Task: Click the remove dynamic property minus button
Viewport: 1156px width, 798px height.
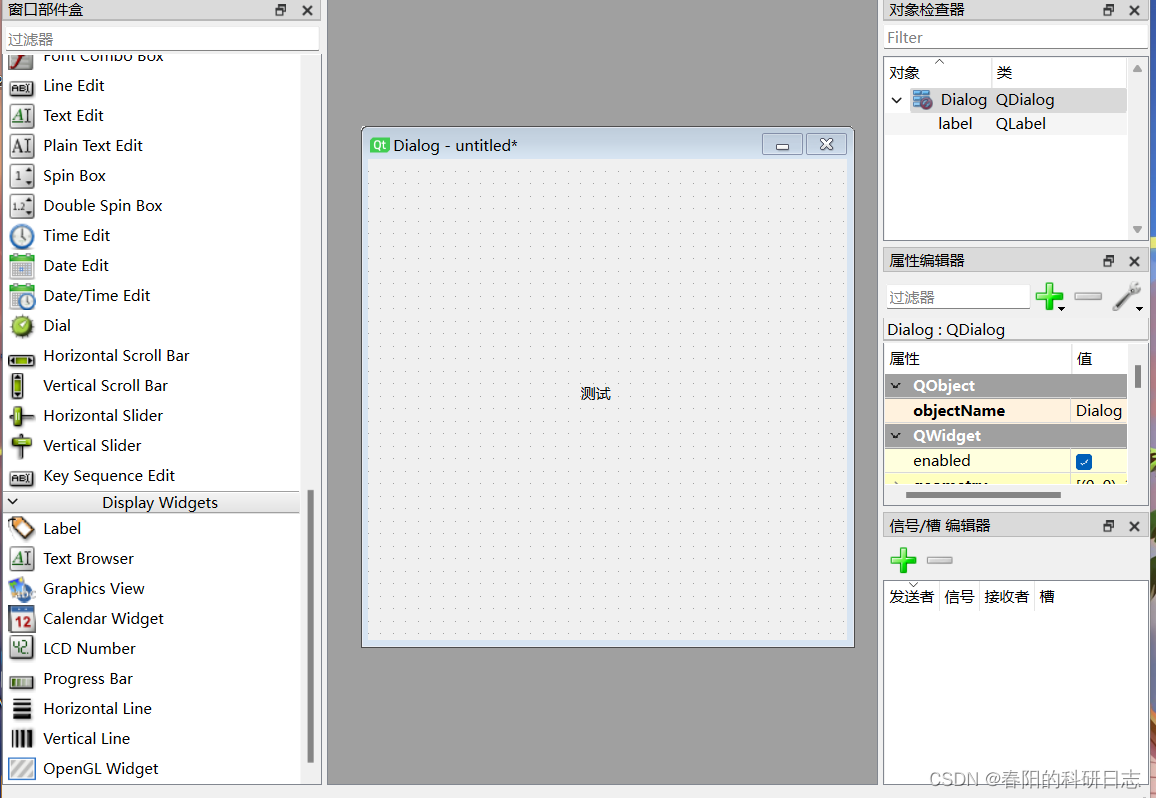Action: click(1087, 296)
